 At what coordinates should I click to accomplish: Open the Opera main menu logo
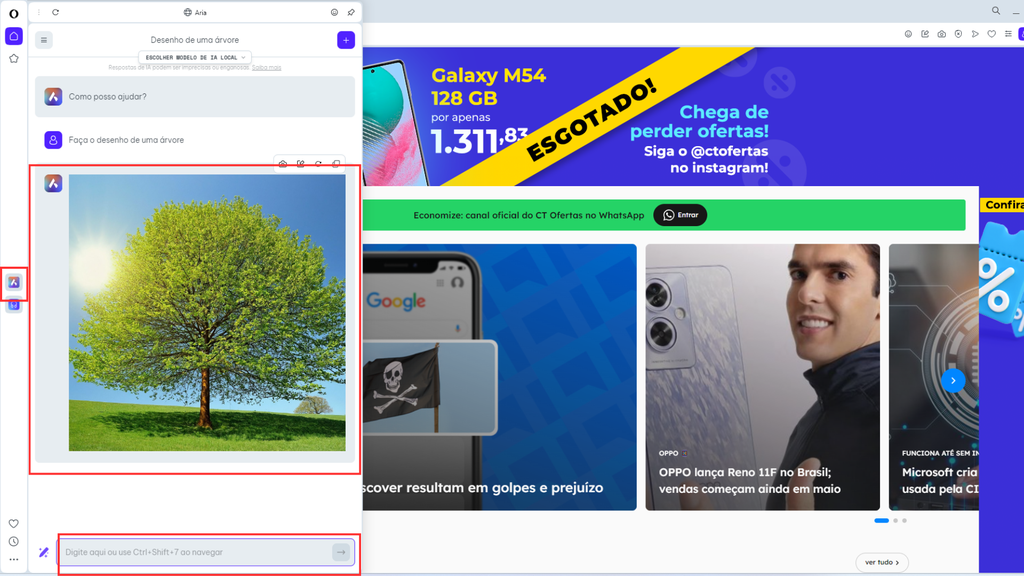click(14, 13)
